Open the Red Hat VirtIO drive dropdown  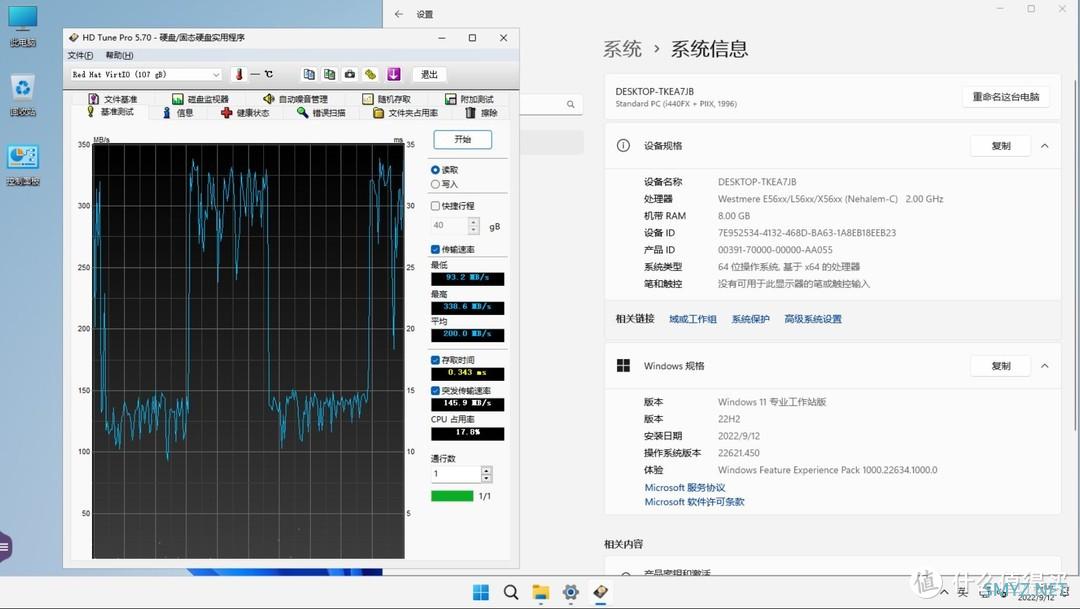point(145,74)
